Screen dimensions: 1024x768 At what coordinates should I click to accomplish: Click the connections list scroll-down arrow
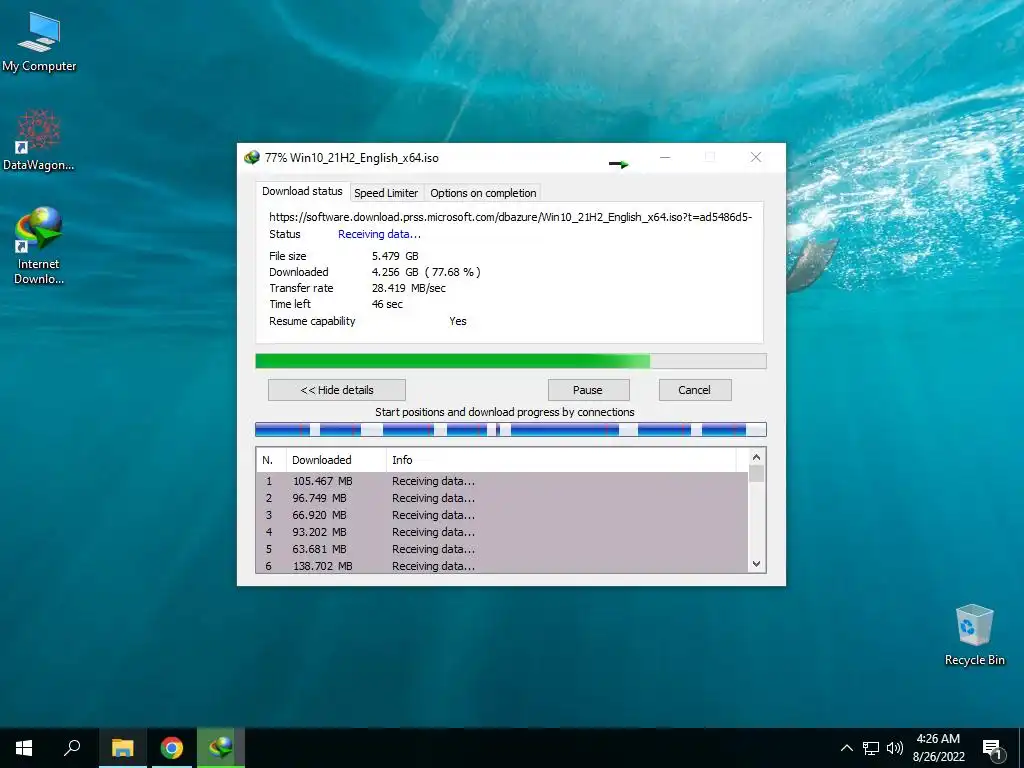tap(756, 564)
